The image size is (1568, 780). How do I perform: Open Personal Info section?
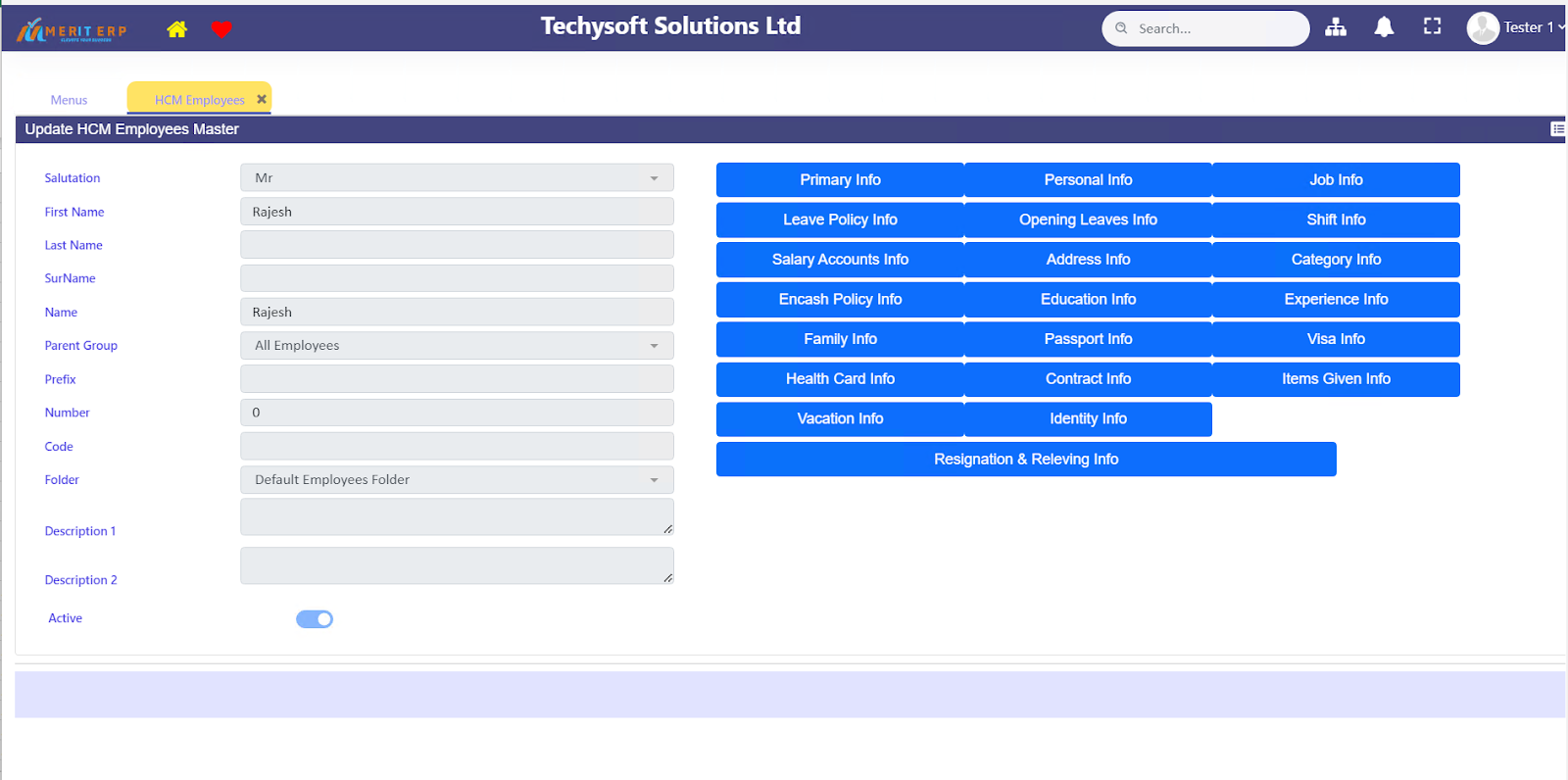[x=1088, y=180]
